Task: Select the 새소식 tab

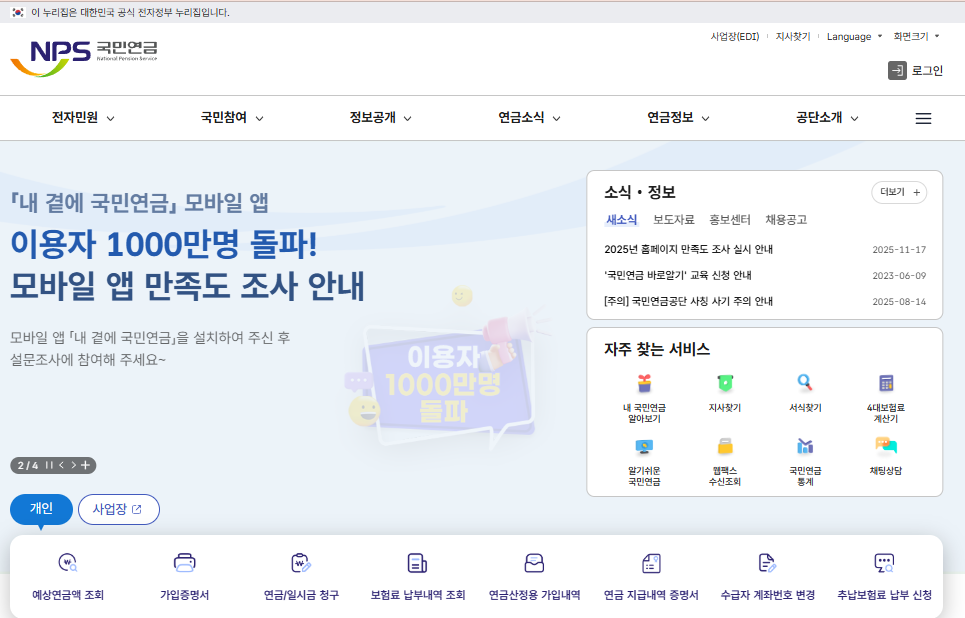Action: pos(622,220)
